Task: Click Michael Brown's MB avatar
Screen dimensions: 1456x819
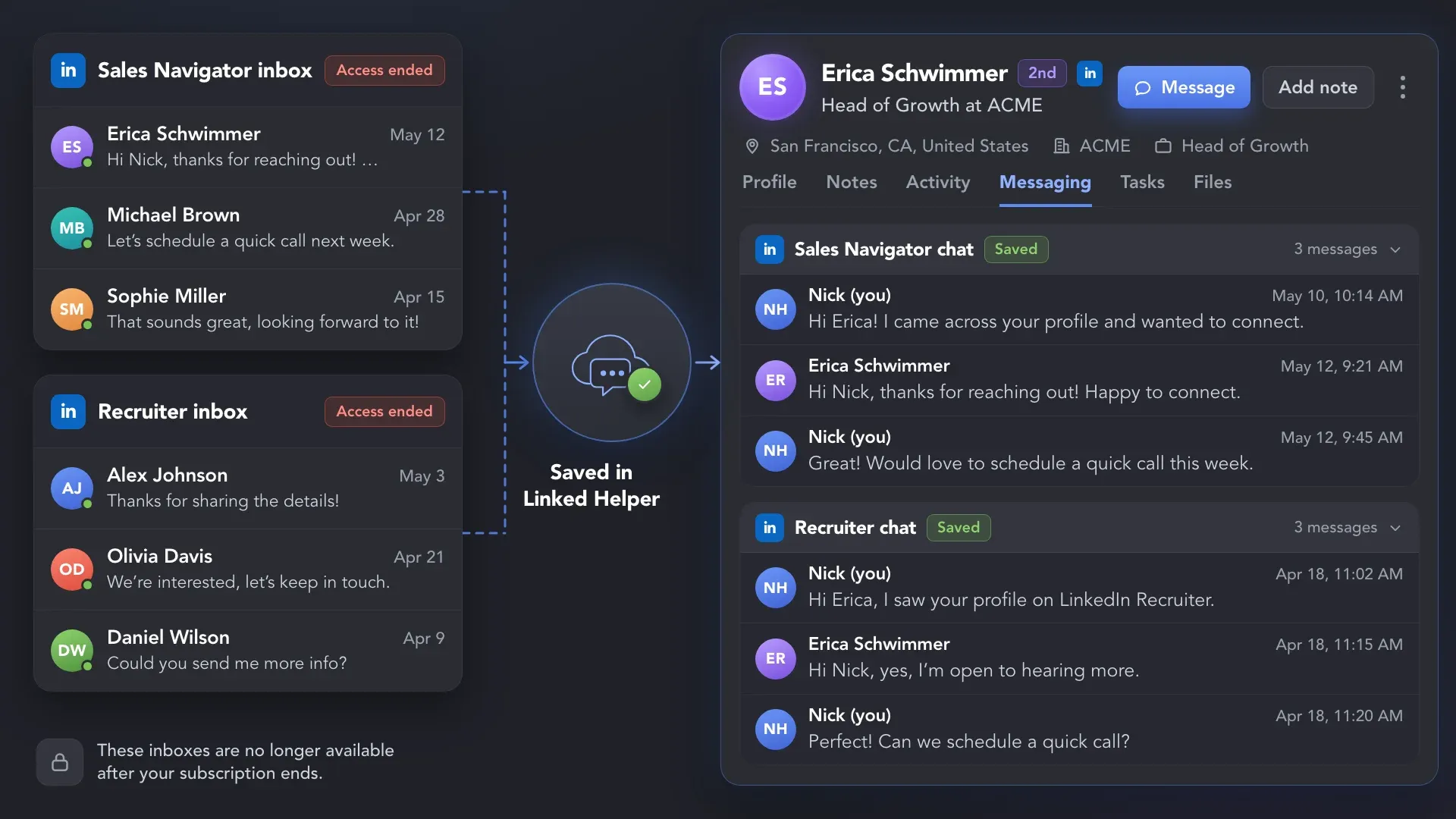Action: pyautogui.click(x=72, y=228)
